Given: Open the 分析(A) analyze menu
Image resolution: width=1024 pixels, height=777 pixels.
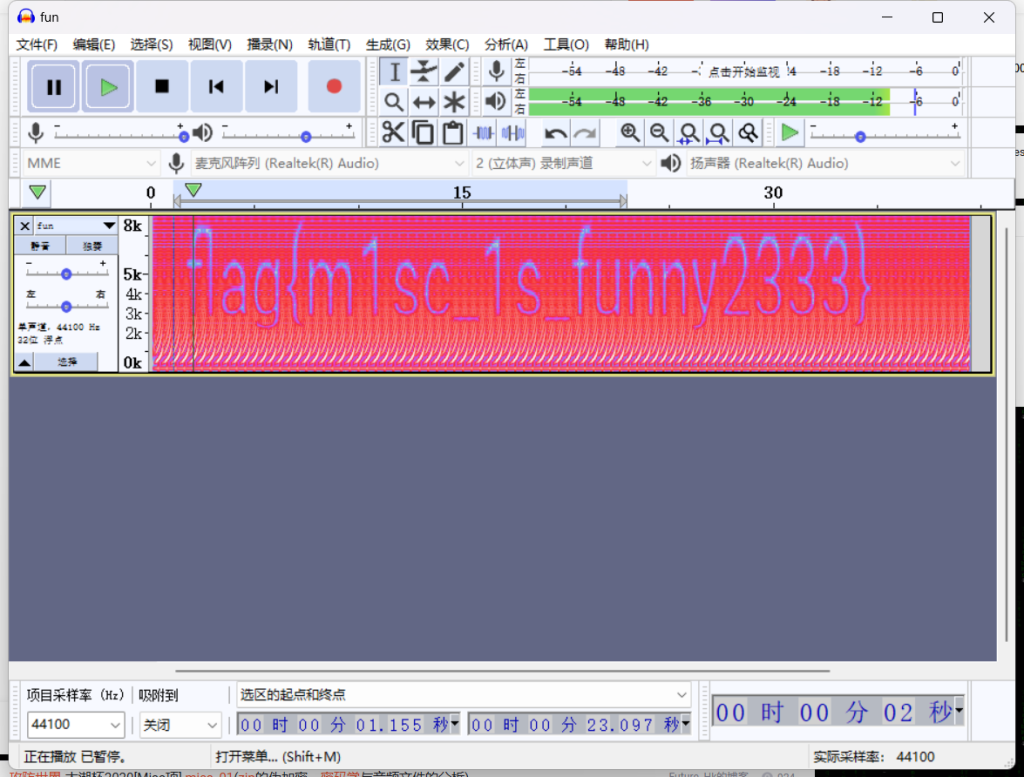Looking at the screenshot, I should coord(505,44).
